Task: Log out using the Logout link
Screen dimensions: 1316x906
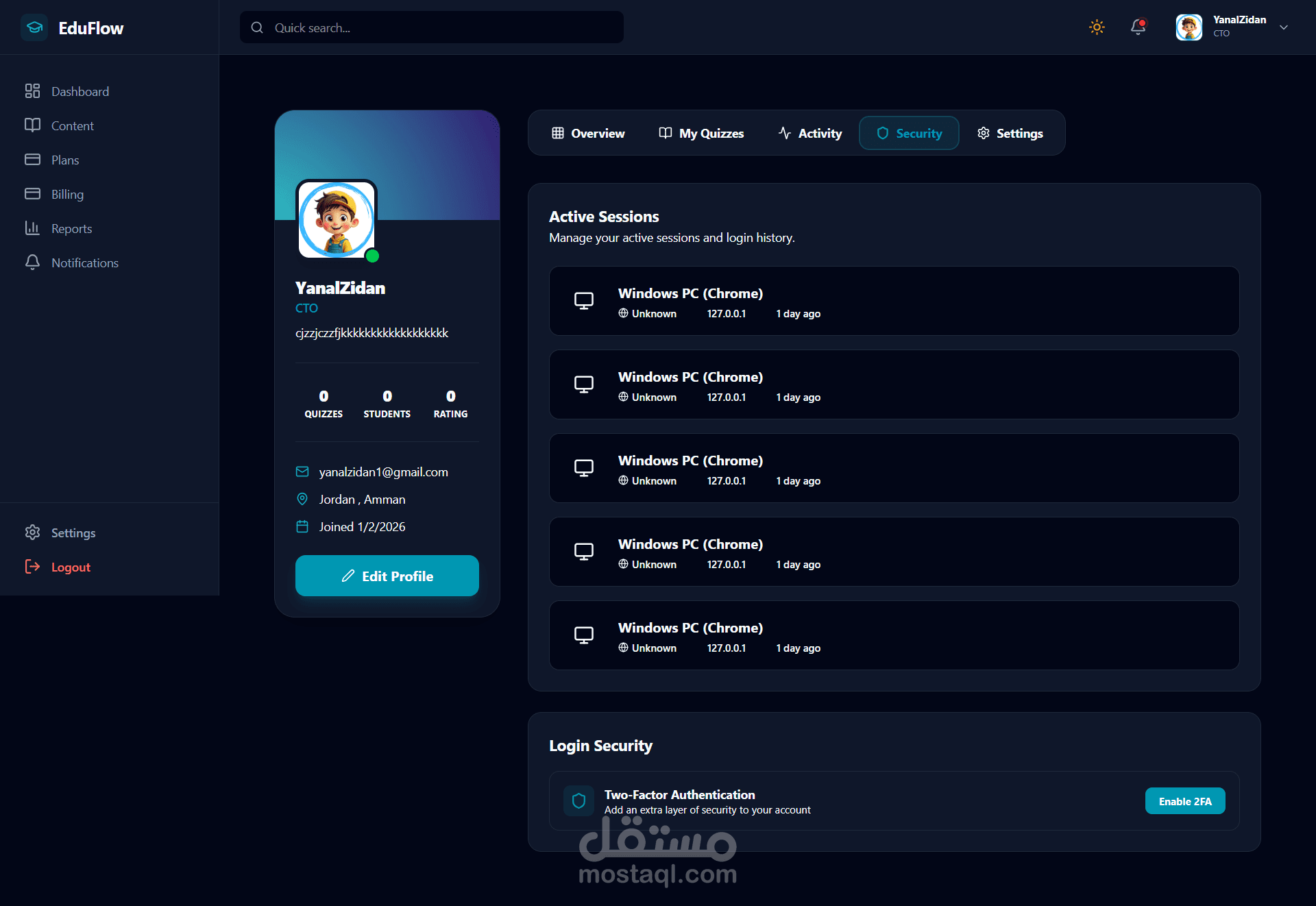Action: [70, 567]
